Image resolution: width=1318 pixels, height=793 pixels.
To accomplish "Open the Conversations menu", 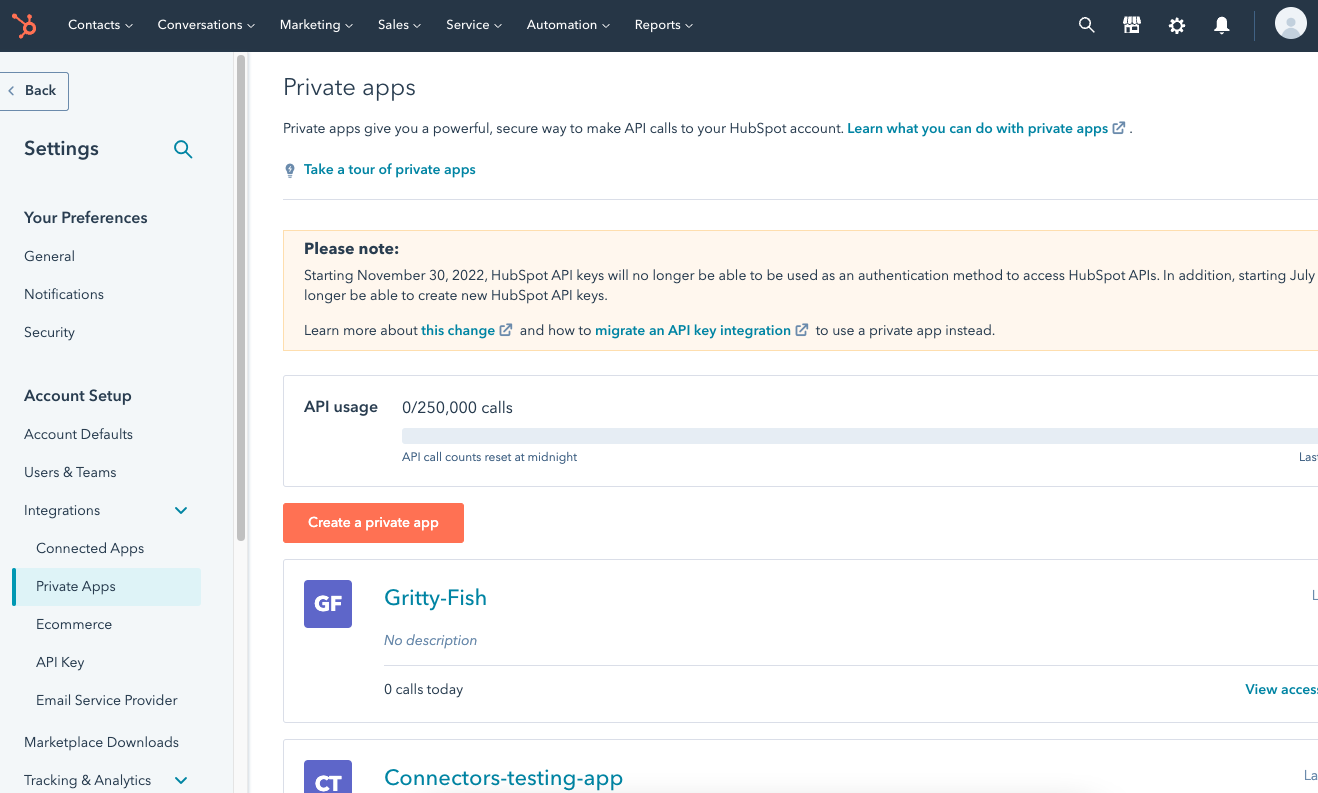I will coord(206,25).
